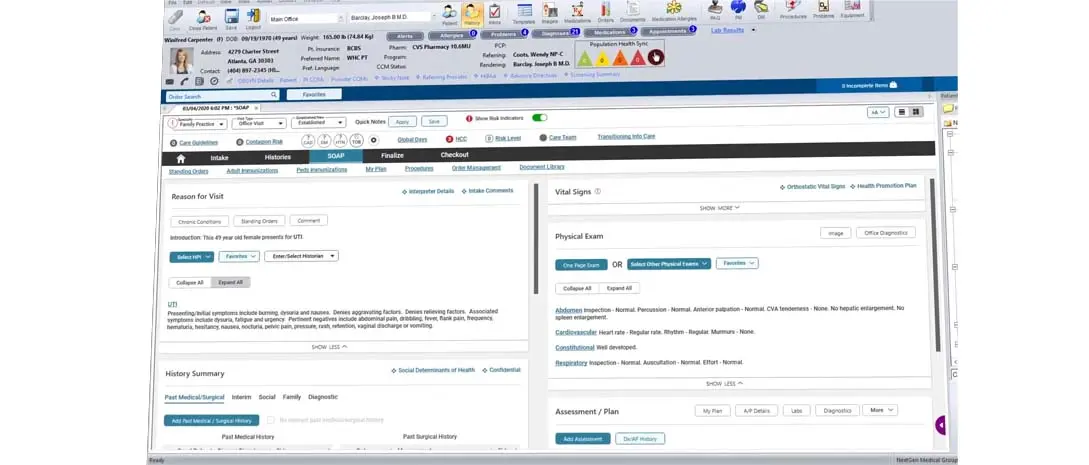
Task: Open the Select Other Physical Exams dropdown
Action: pyautogui.click(x=669, y=264)
